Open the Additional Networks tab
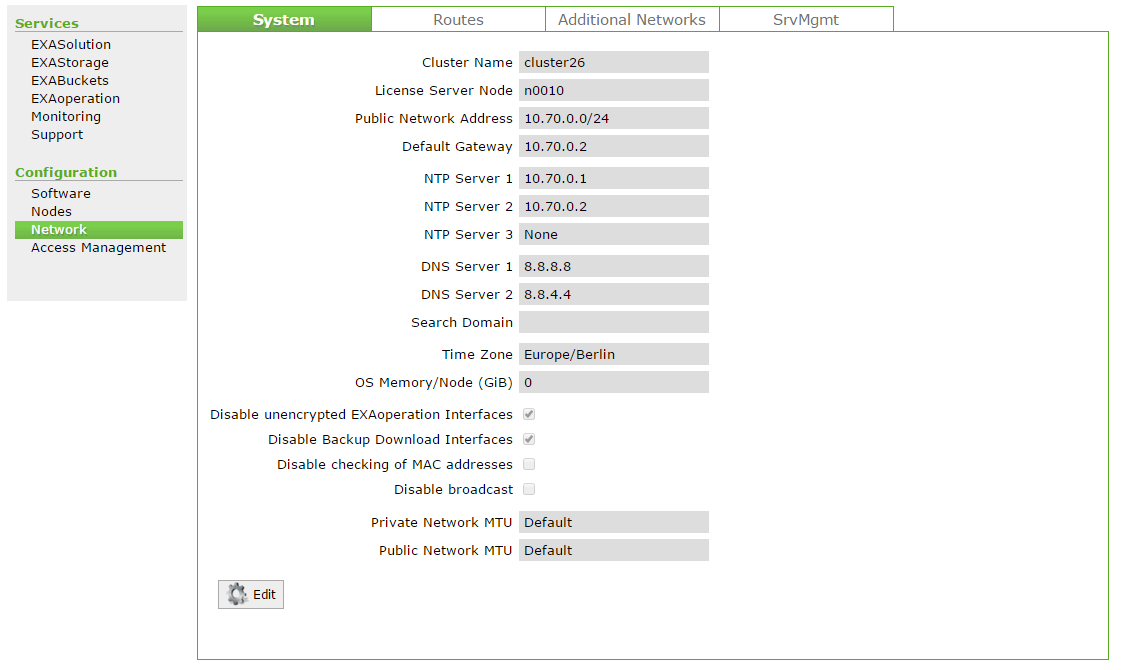 point(631,20)
